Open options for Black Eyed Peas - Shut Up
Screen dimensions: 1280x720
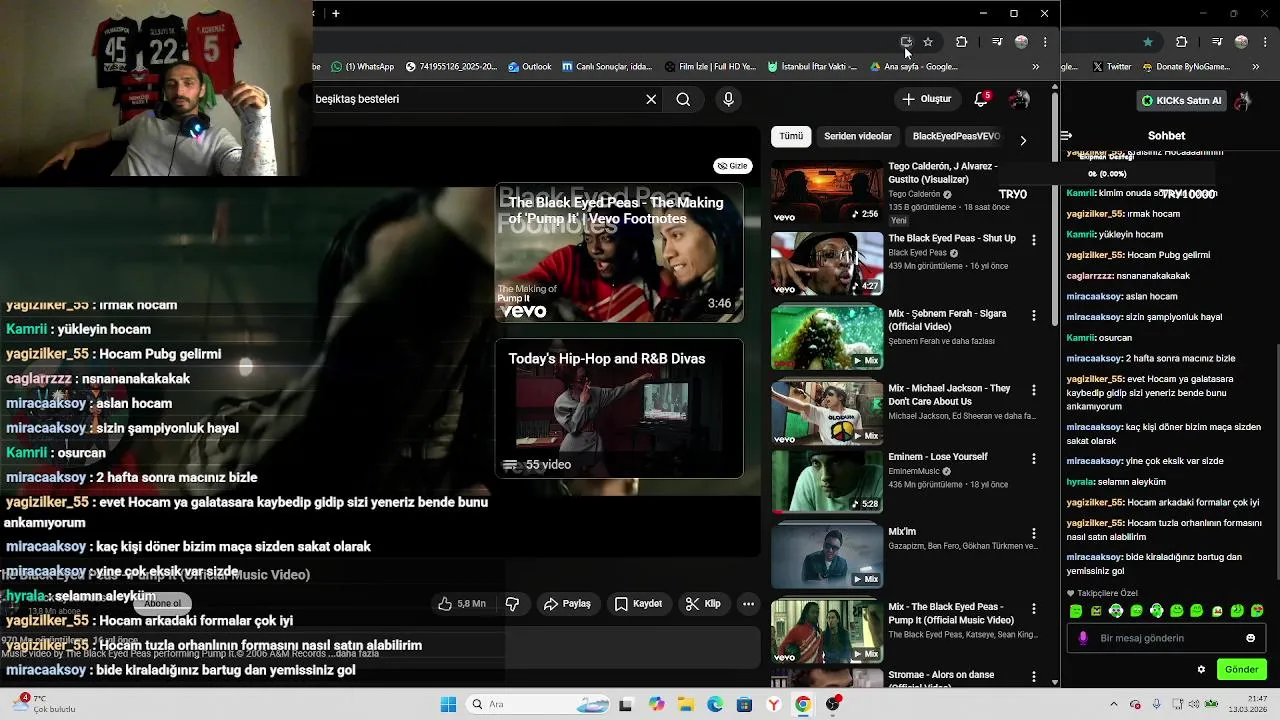[1034, 240]
